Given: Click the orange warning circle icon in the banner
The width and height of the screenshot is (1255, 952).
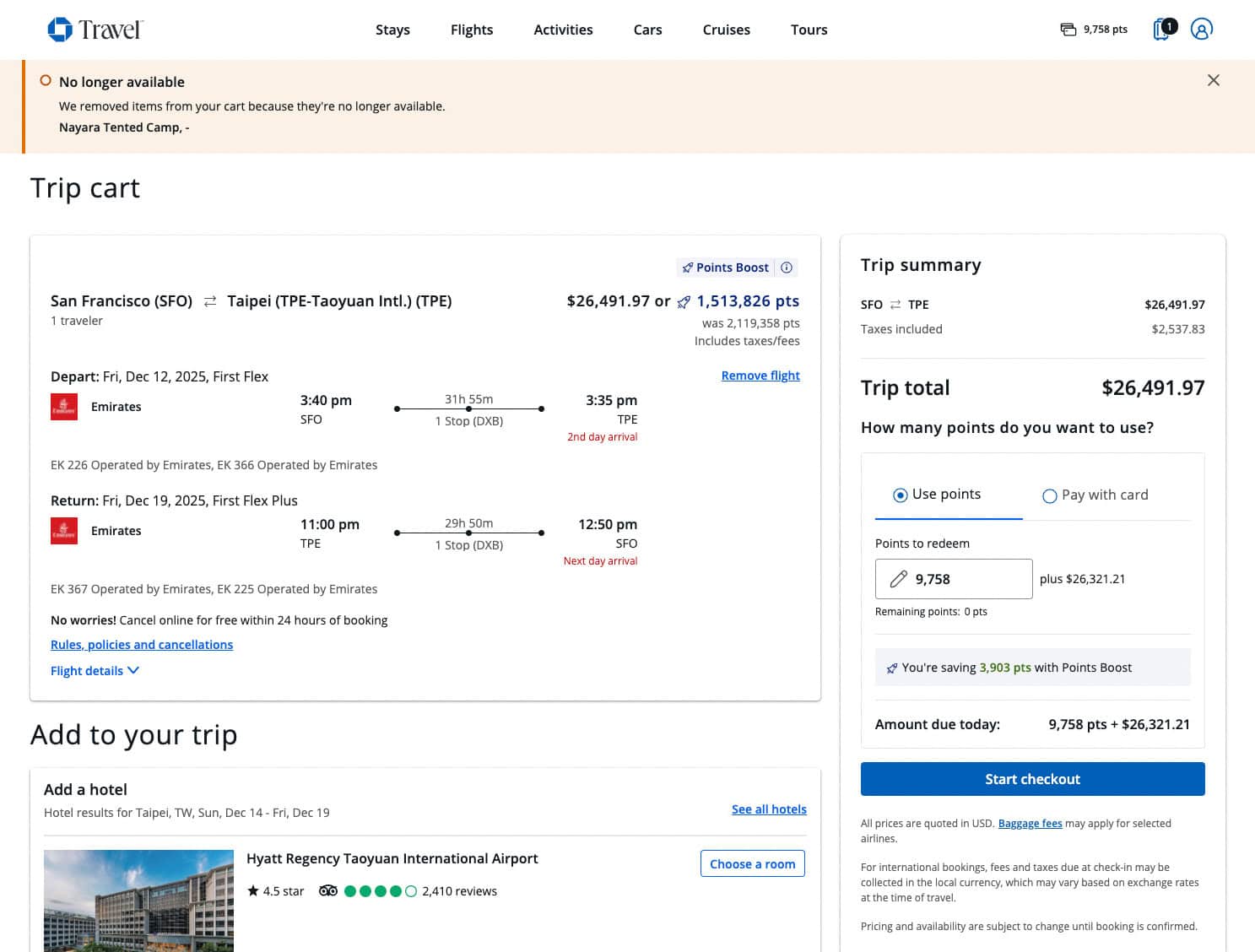Looking at the screenshot, I should (46, 80).
